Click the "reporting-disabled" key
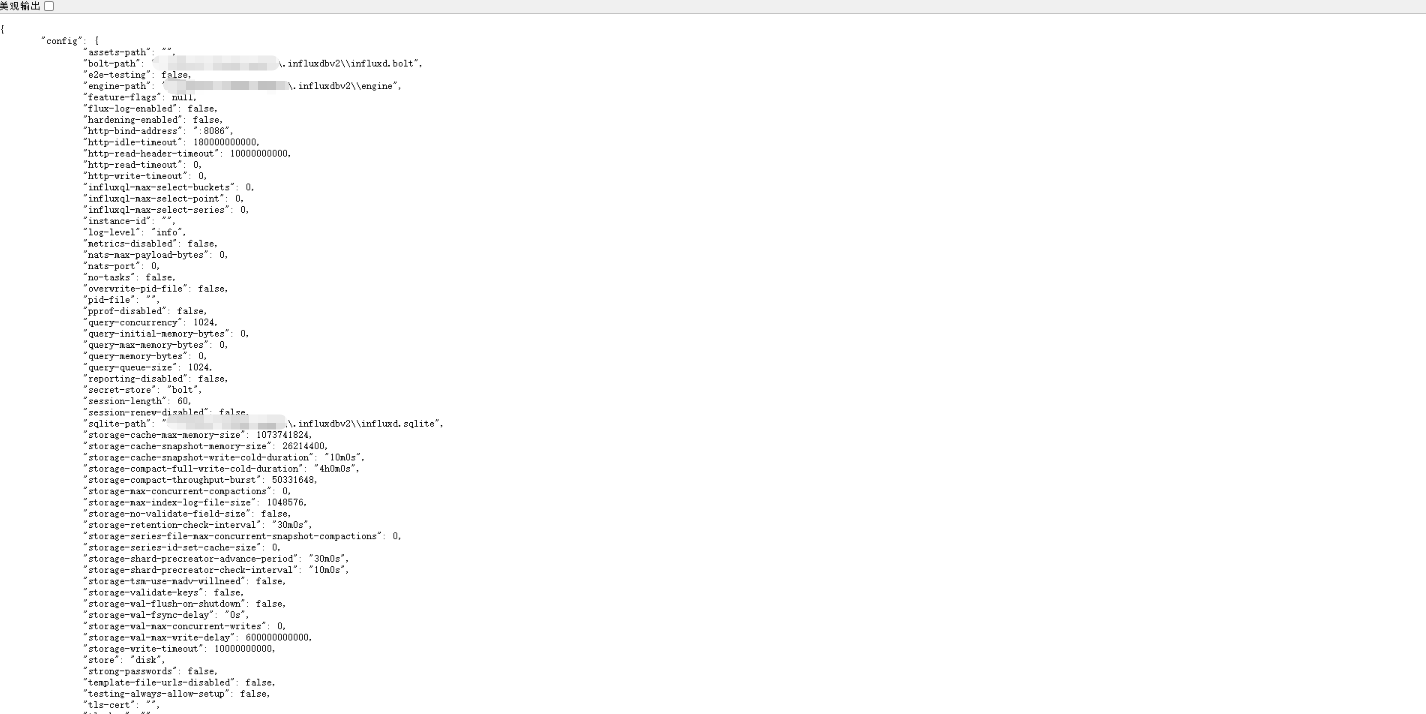 136,378
